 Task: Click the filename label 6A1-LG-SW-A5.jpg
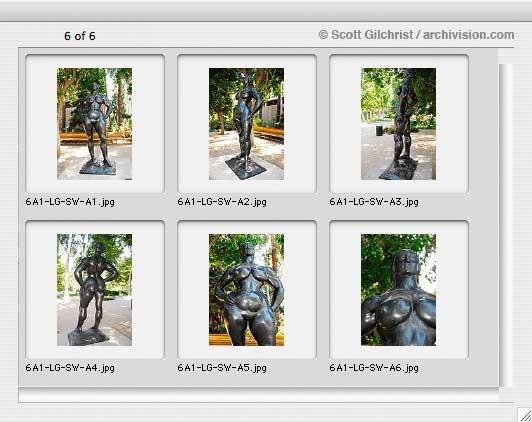tap(222, 368)
